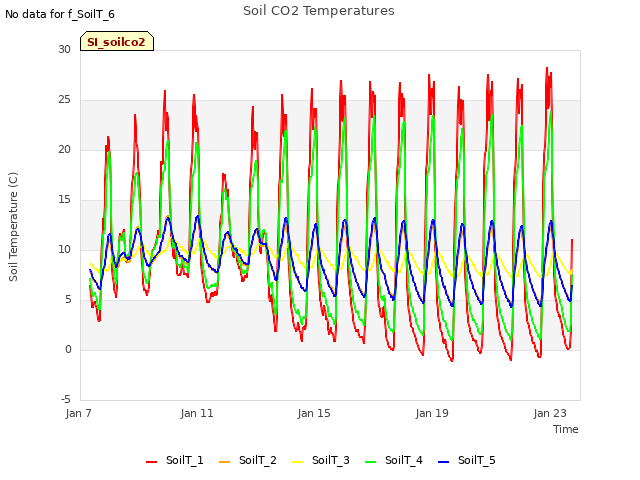Click the 10 y-axis tick label
The height and width of the screenshot is (480, 640).
pyautogui.click(x=64, y=249)
